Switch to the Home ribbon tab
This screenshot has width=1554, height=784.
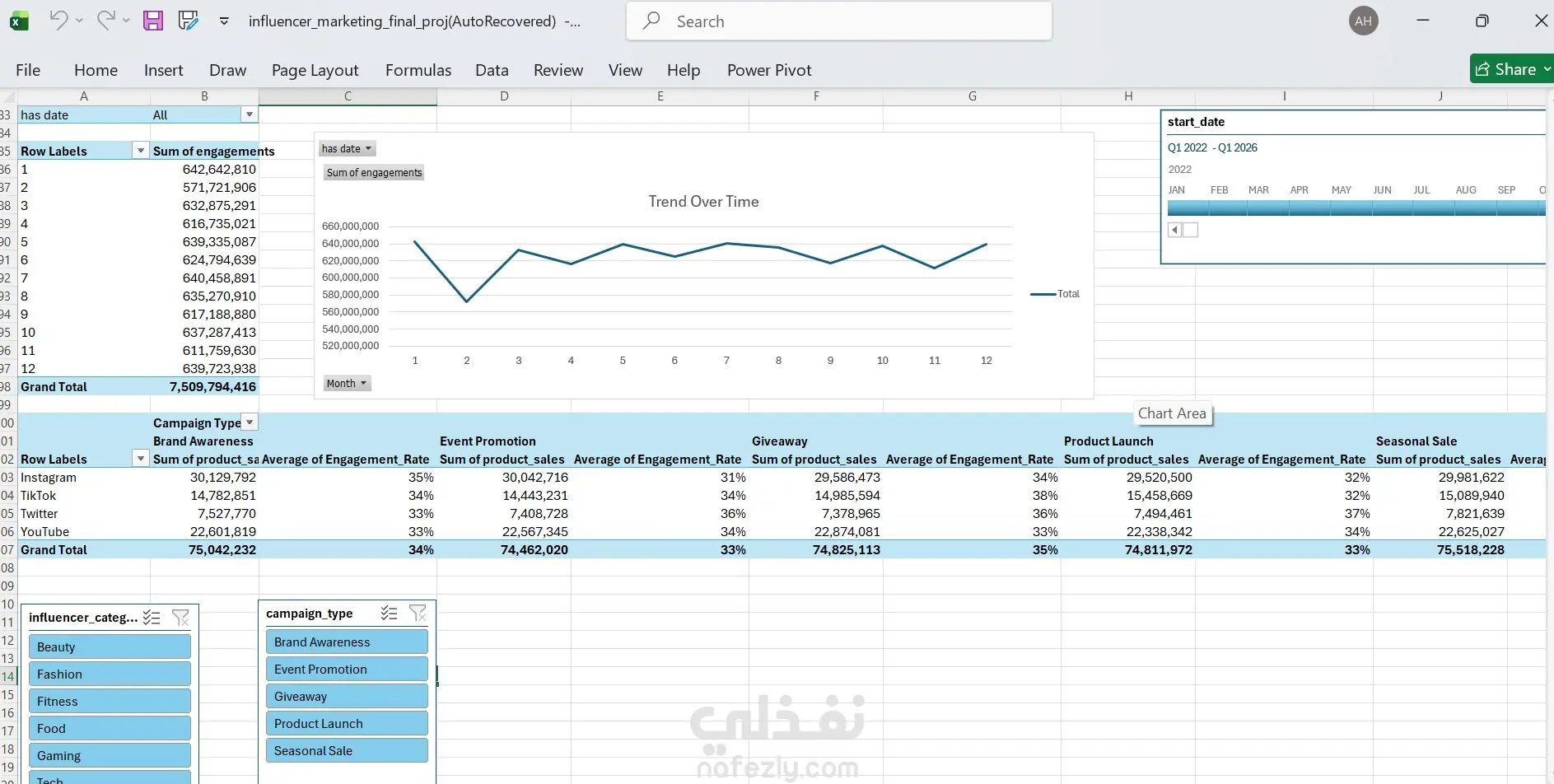(96, 71)
